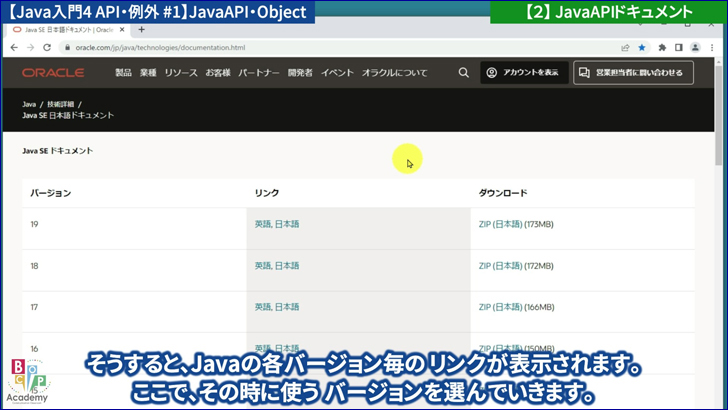Close the Java SE 日本語ドキュメント tab
The image size is (728, 410).
[x=122, y=30]
